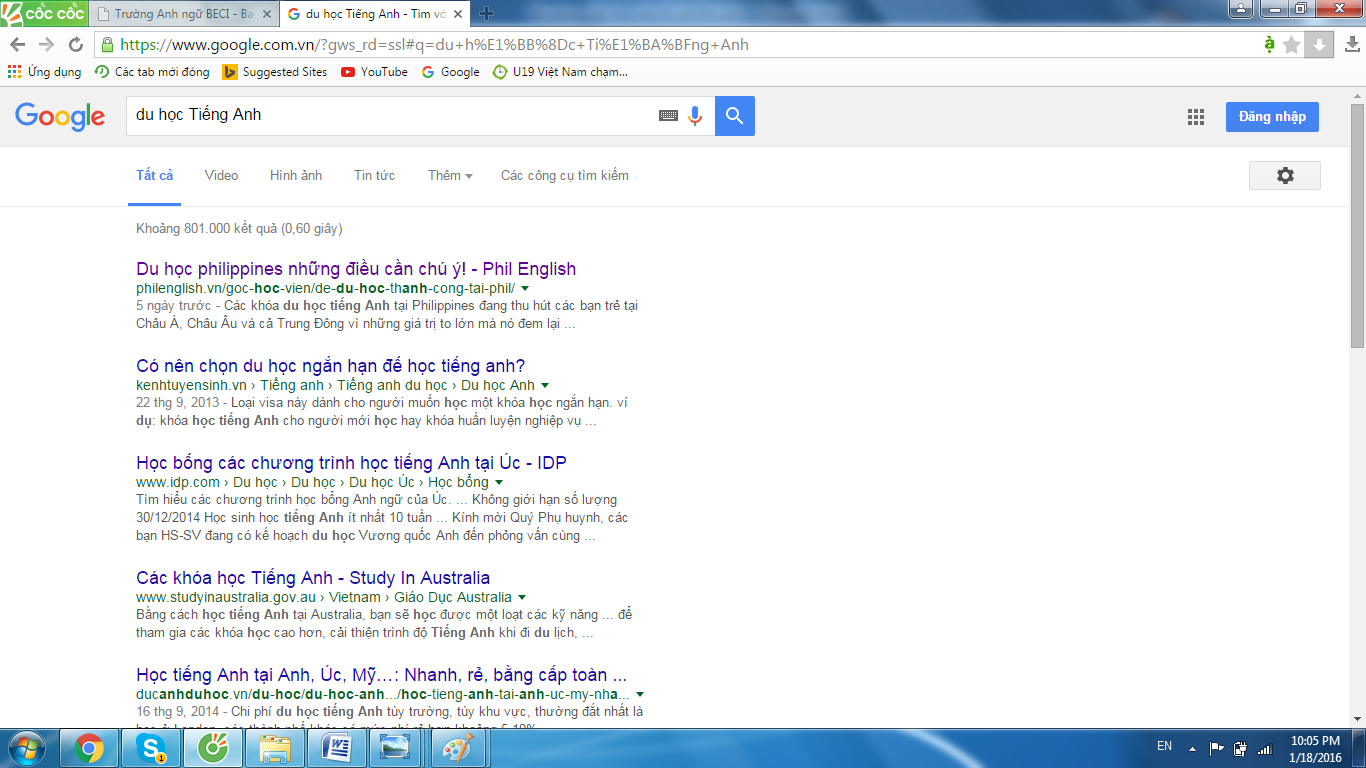The image size is (1366, 768).
Task: Reload the page with the refresh icon
Action: tap(76, 45)
